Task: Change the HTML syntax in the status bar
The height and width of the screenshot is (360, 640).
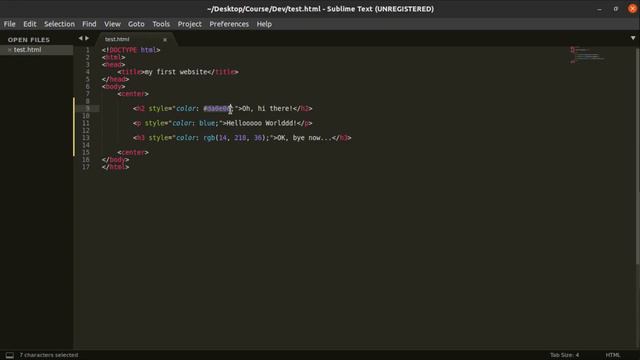Action: click(613, 355)
